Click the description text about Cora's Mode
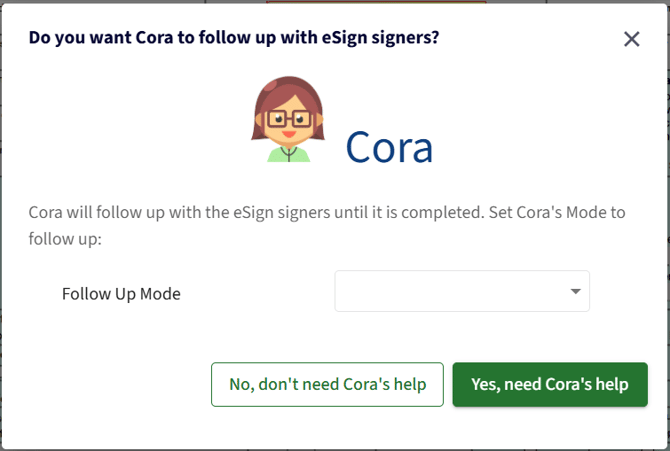Viewport: 670px width, 451px height. point(327,225)
